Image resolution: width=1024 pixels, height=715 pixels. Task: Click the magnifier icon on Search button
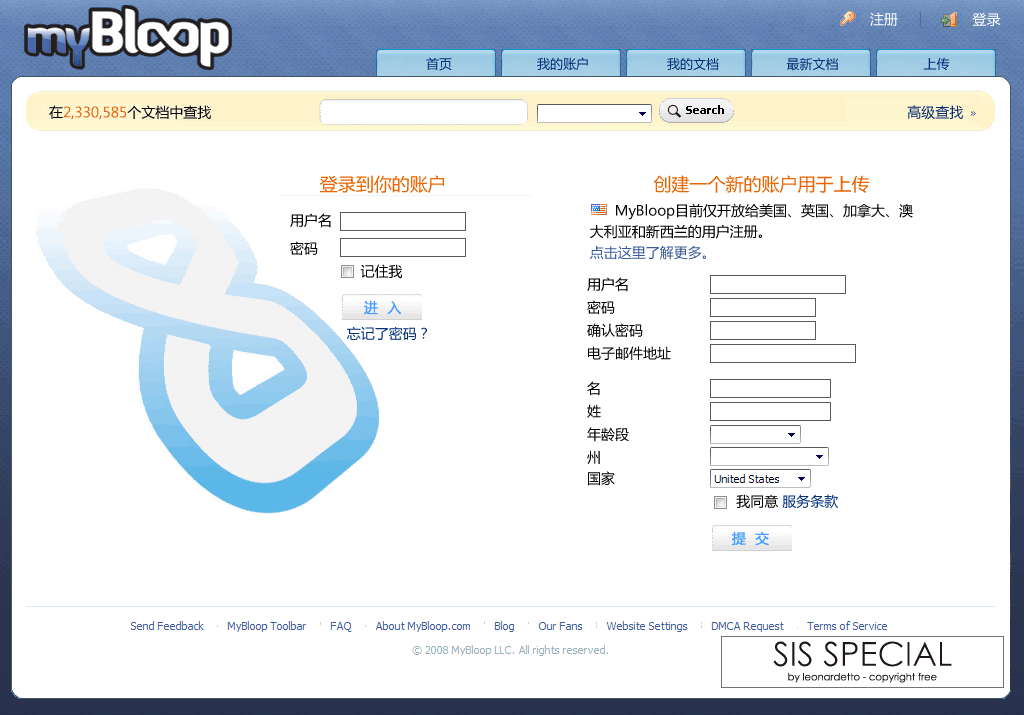674,111
